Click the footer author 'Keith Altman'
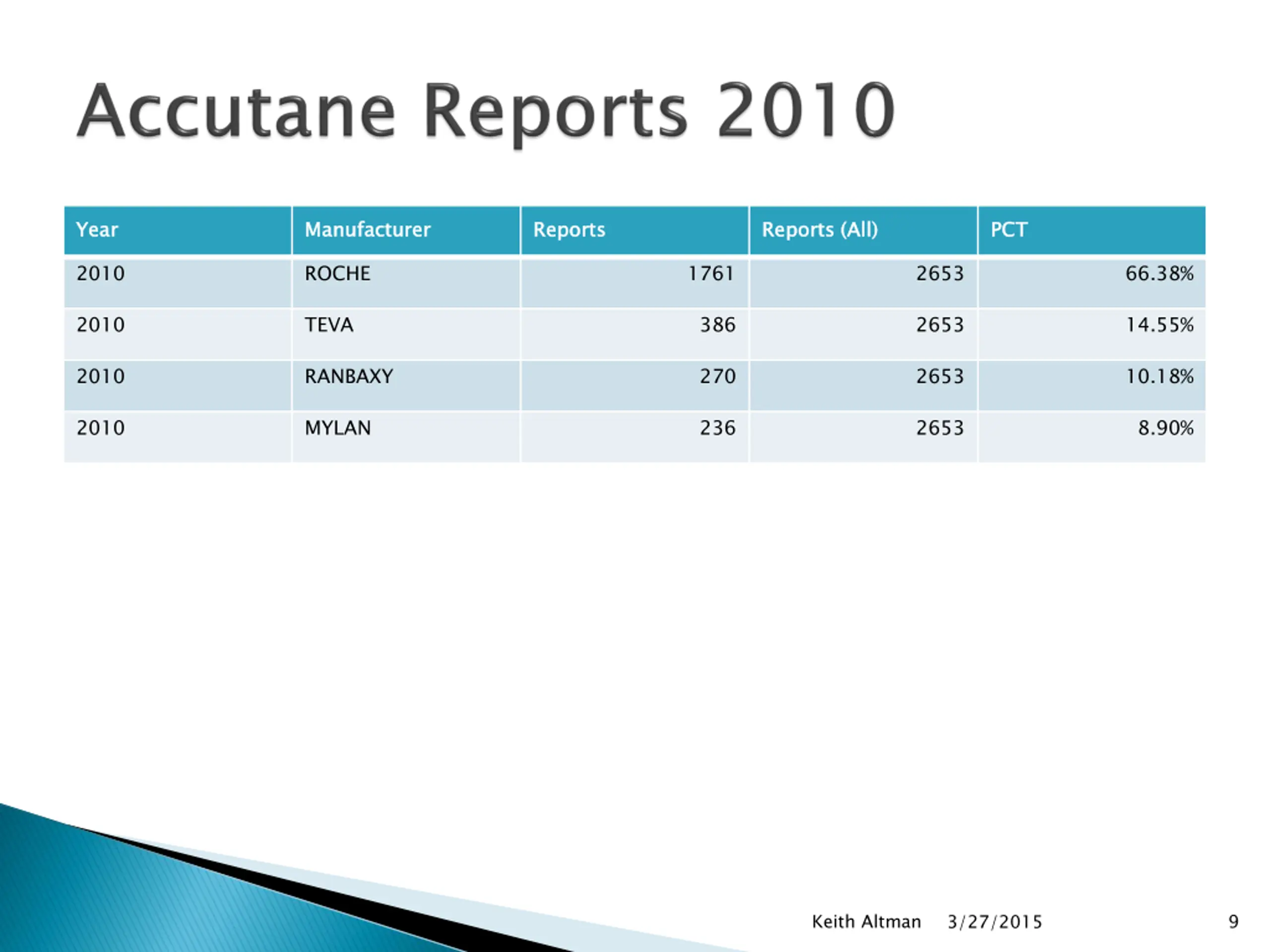1270x952 pixels. coord(866,922)
